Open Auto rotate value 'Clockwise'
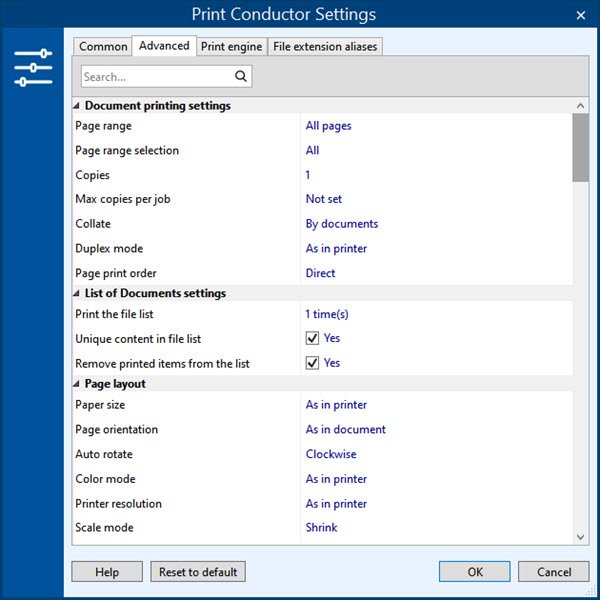The image size is (600, 600). 331,454
